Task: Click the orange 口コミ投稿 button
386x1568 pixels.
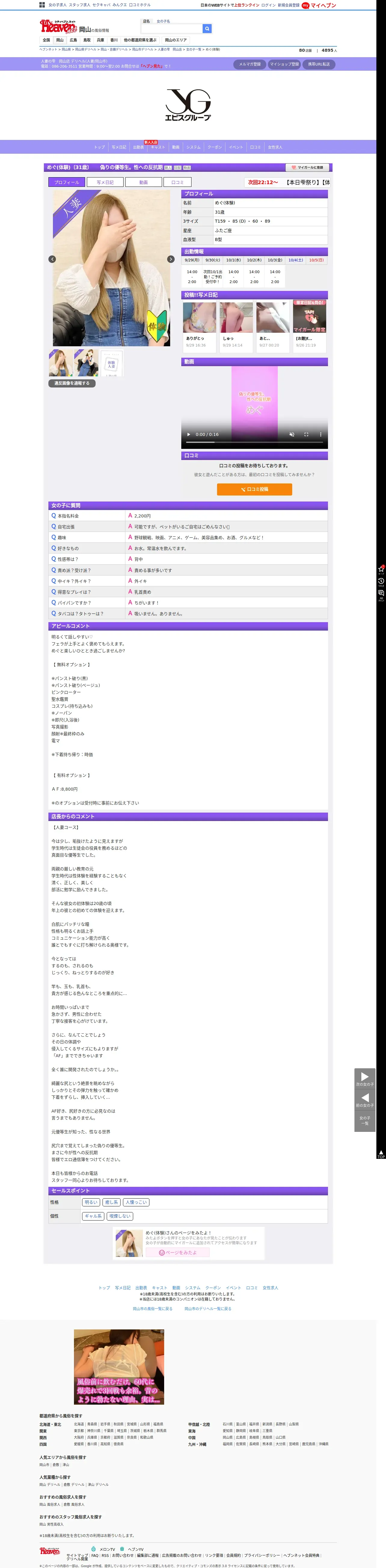Action: (x=254, y=489)
